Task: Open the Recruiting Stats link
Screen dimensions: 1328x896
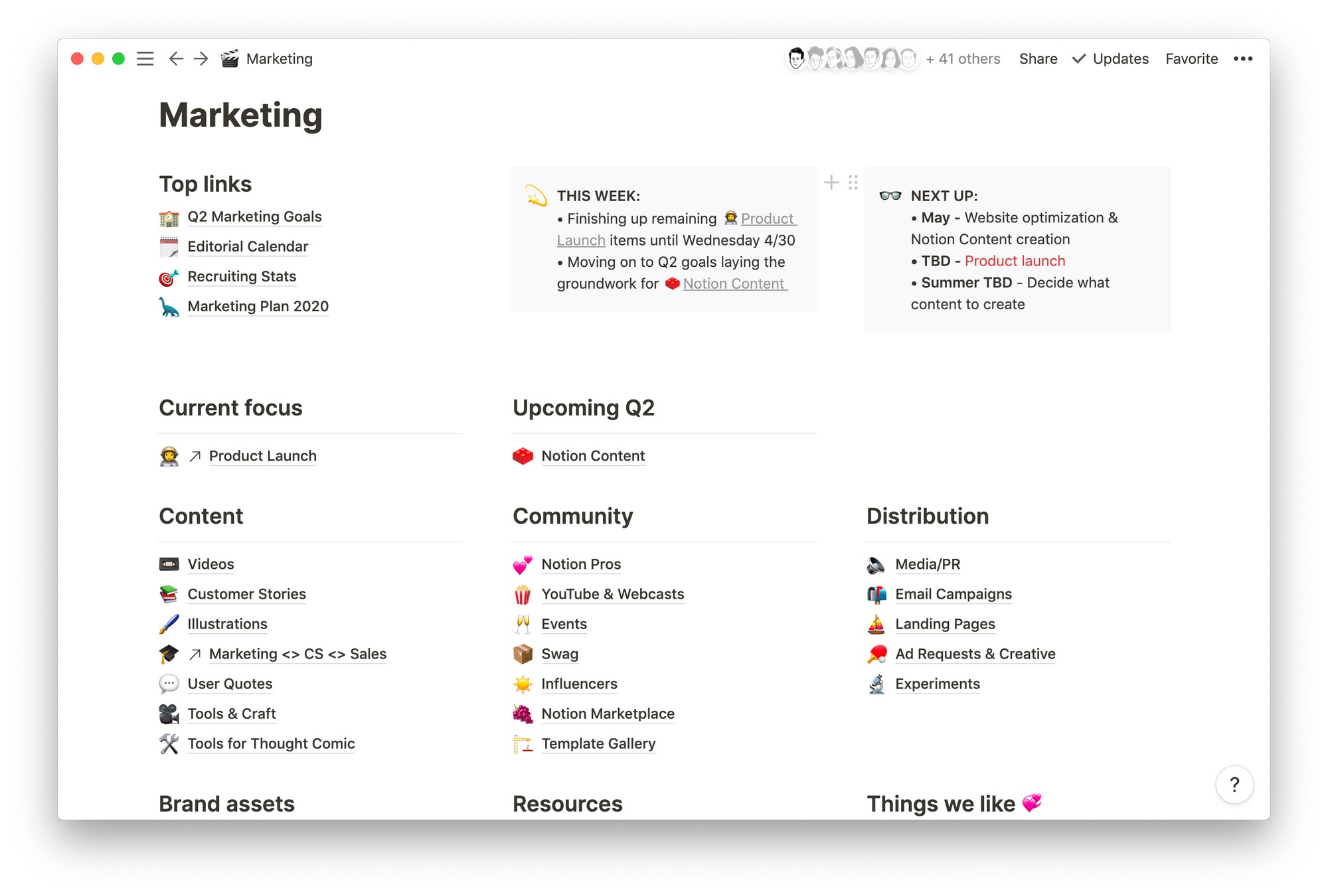Action: (x=242, y=277)
